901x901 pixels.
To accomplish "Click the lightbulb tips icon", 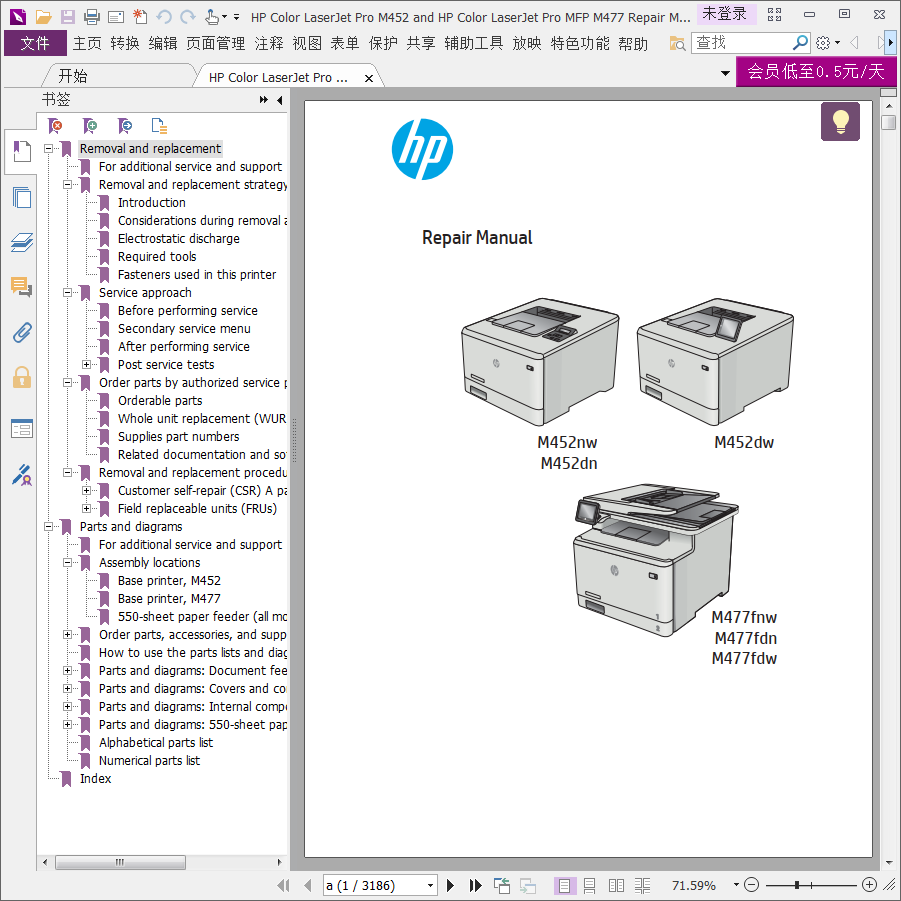I will [840, 121].
